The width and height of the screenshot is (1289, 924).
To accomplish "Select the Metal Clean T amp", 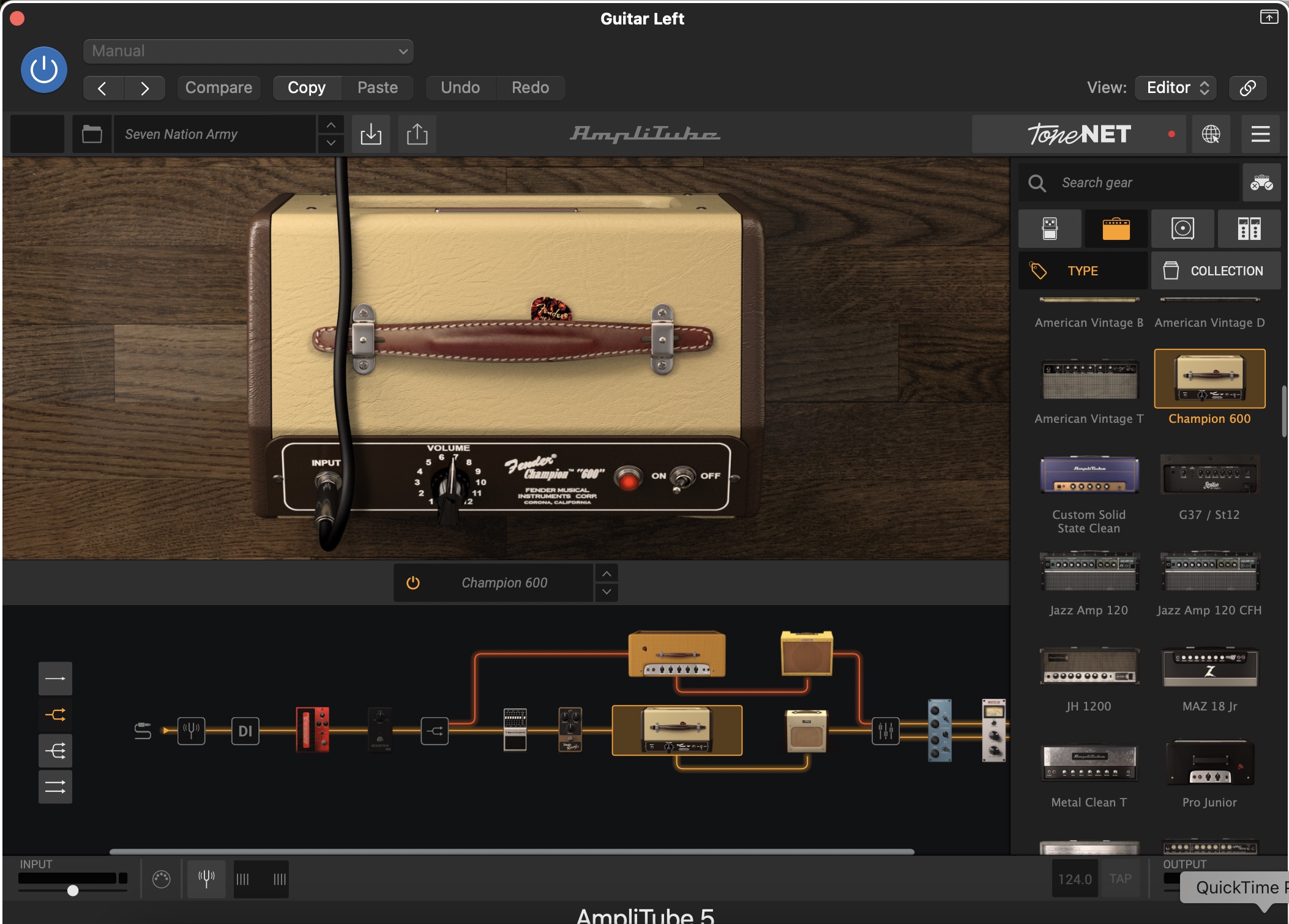I will [1089, 775].
